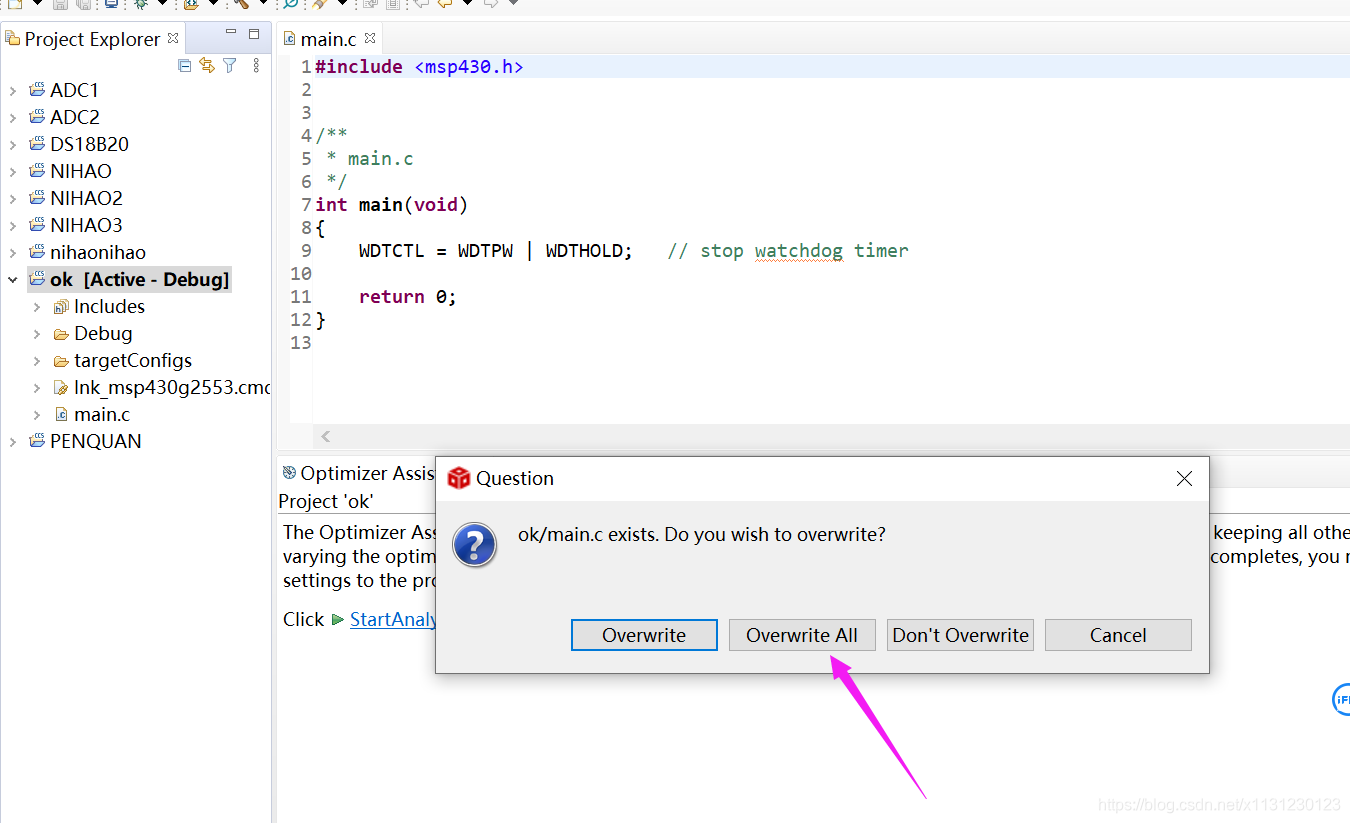Select the main.c editor tab

(329, 39)
